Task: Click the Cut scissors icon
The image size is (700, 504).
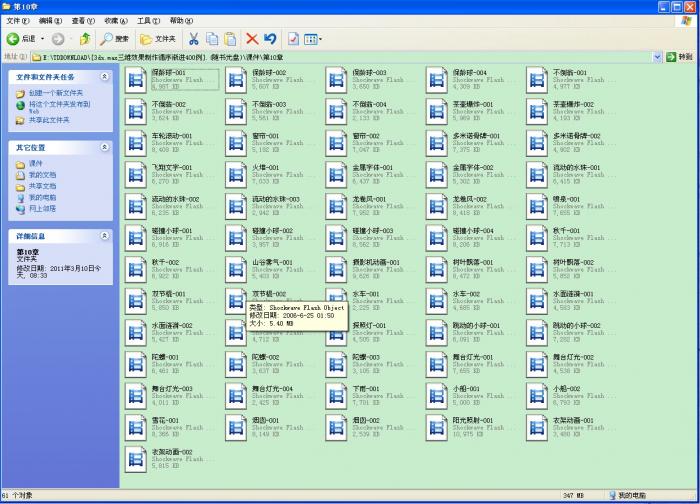Action: click(193, 39)
